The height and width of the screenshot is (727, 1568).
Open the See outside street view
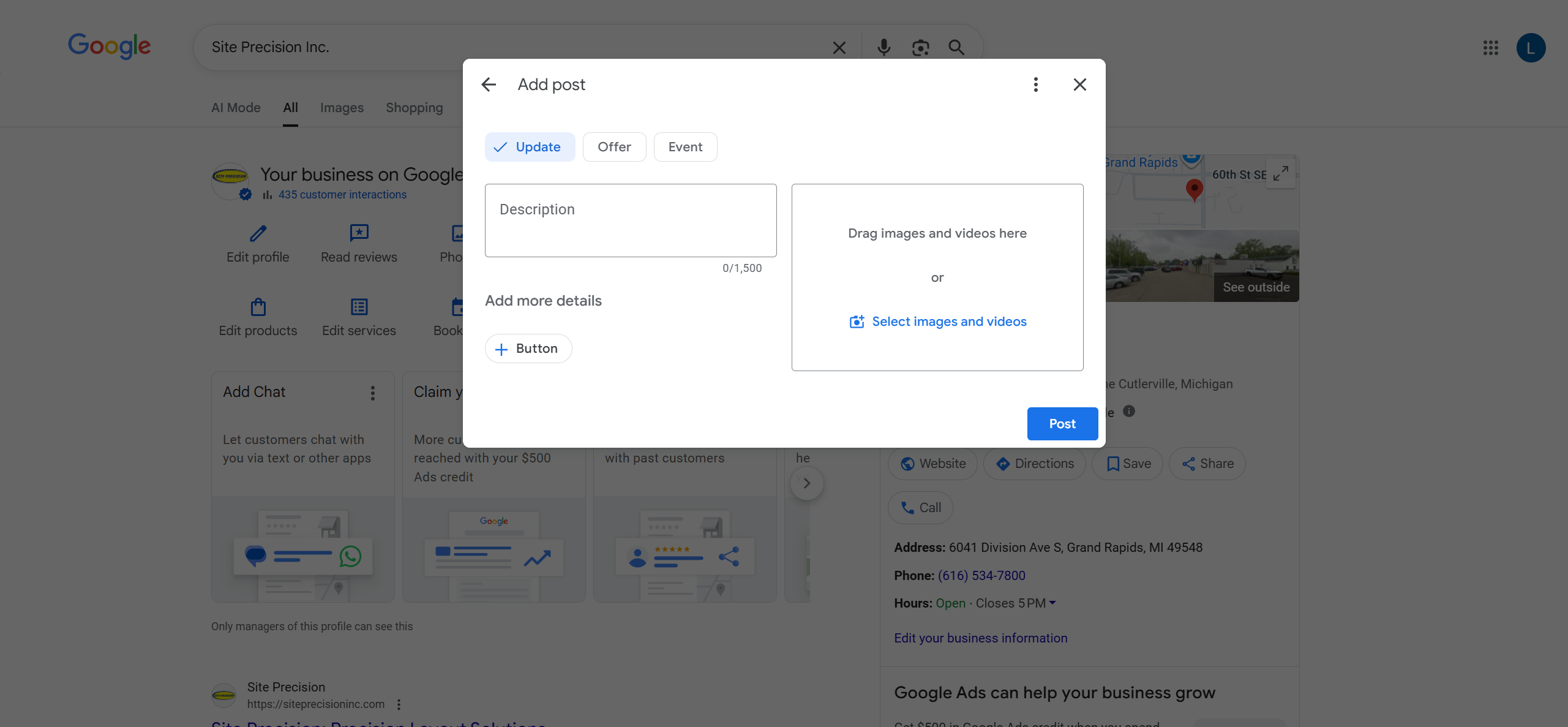(1256, 287)
